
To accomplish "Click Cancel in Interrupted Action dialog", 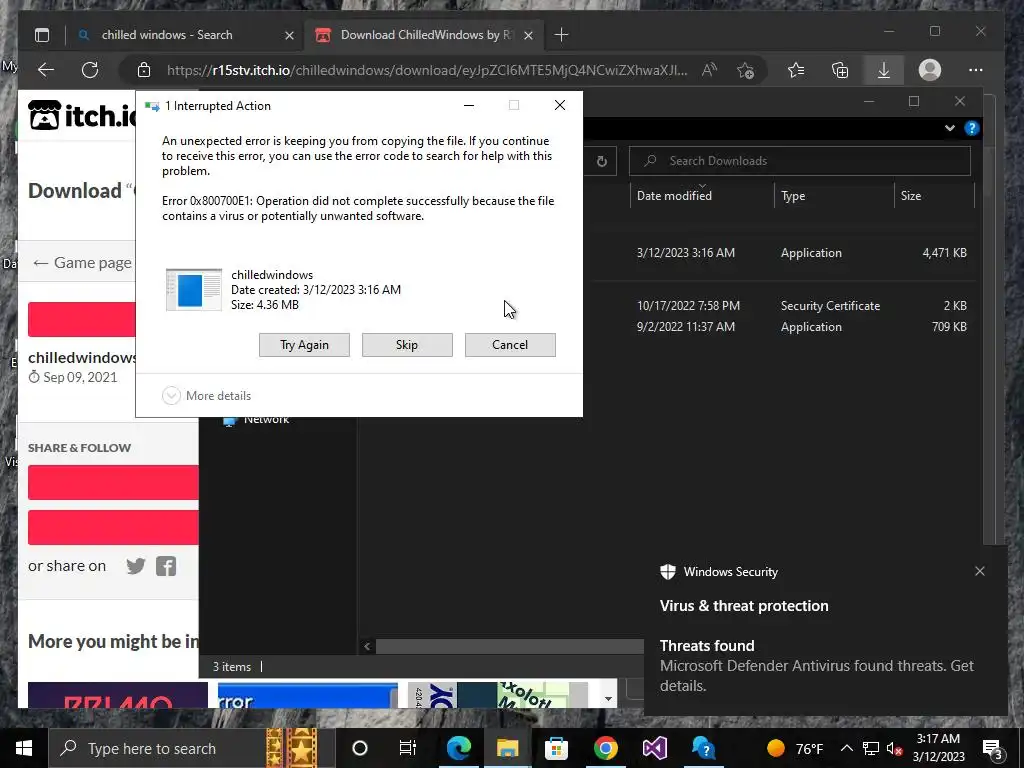I will (x=510, y=345).
